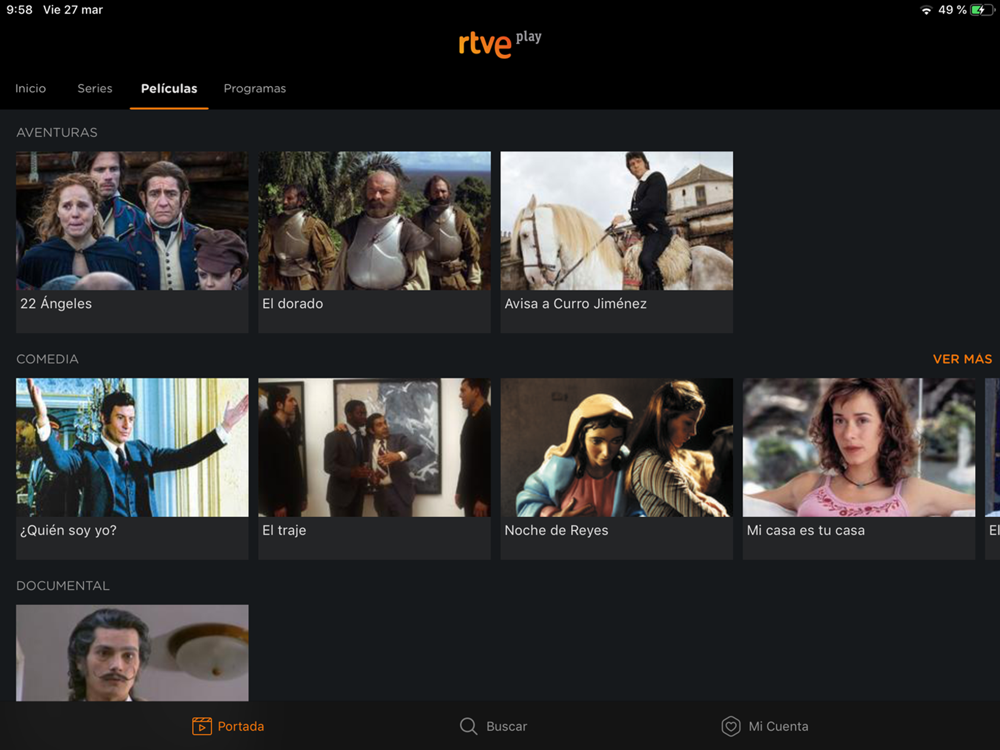The height and width of the screenshot is (750, 1000).
Task: Tap the 9:58 clock in status bar
Action: pos(19,10)
